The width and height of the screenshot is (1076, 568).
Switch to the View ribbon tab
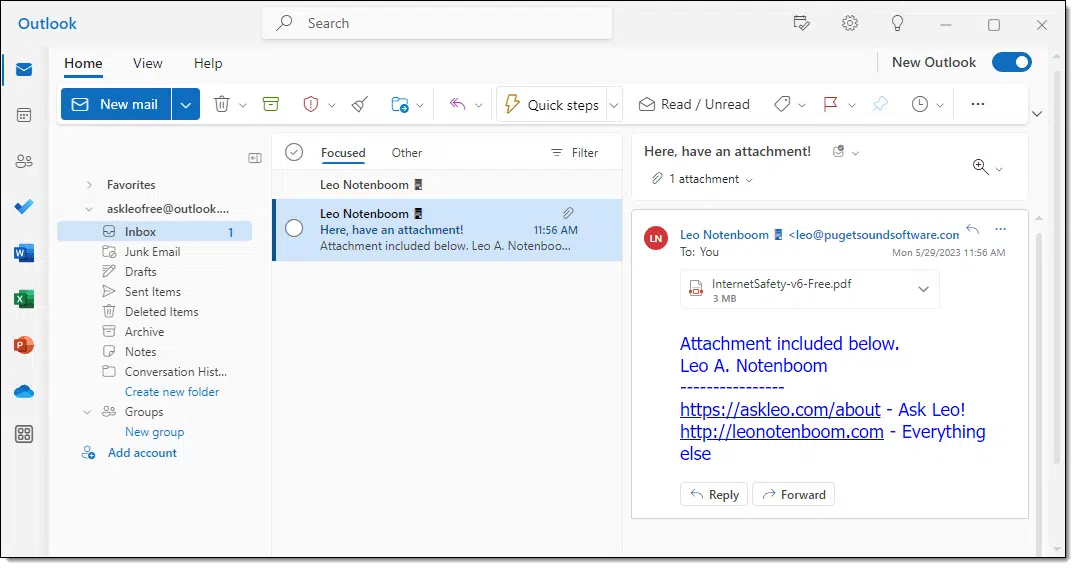click(x=148, y=63)
